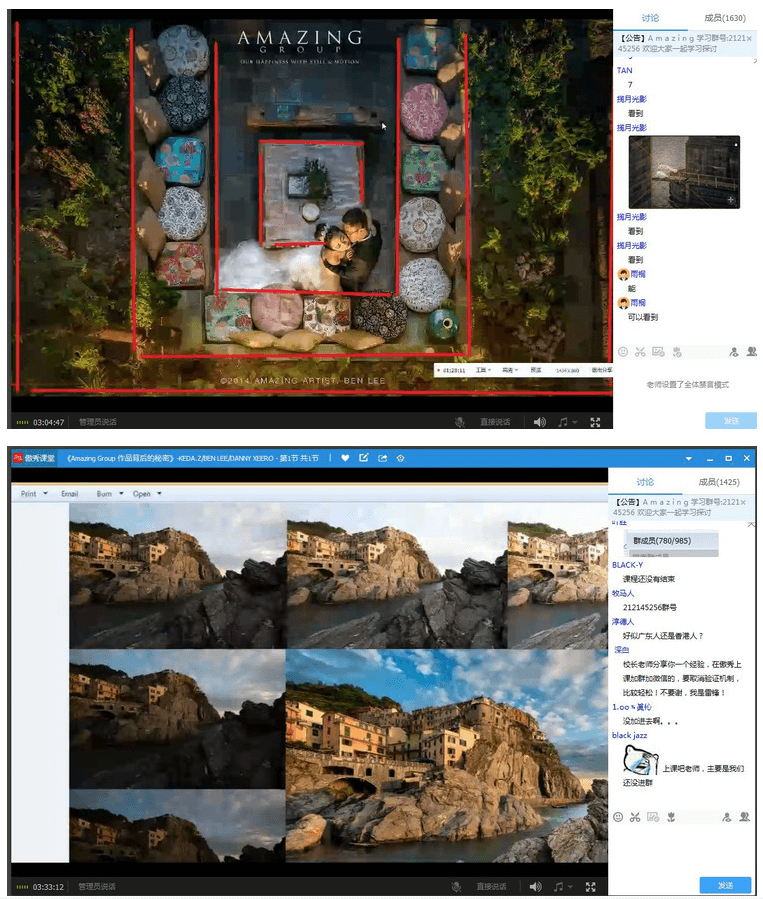The image size is (763, 899).
Task: Click the flower gift icon in the lower window chat
Action: pyautogui.click(x=671, y=817)
